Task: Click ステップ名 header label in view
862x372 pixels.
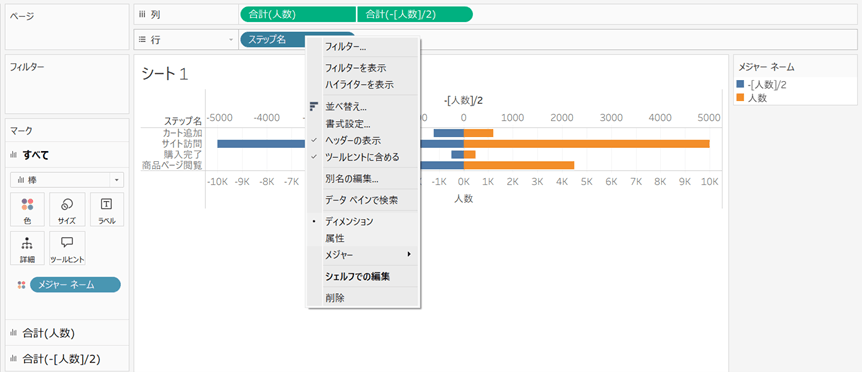Action: coord(183,120)
